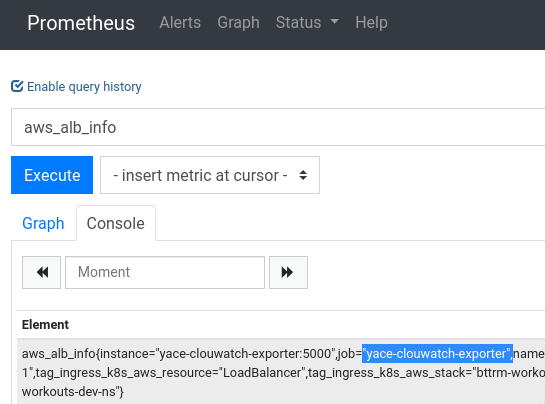Run the query with Execute button
The width and height of the screenshot is (545, 404).
point(52,175)
